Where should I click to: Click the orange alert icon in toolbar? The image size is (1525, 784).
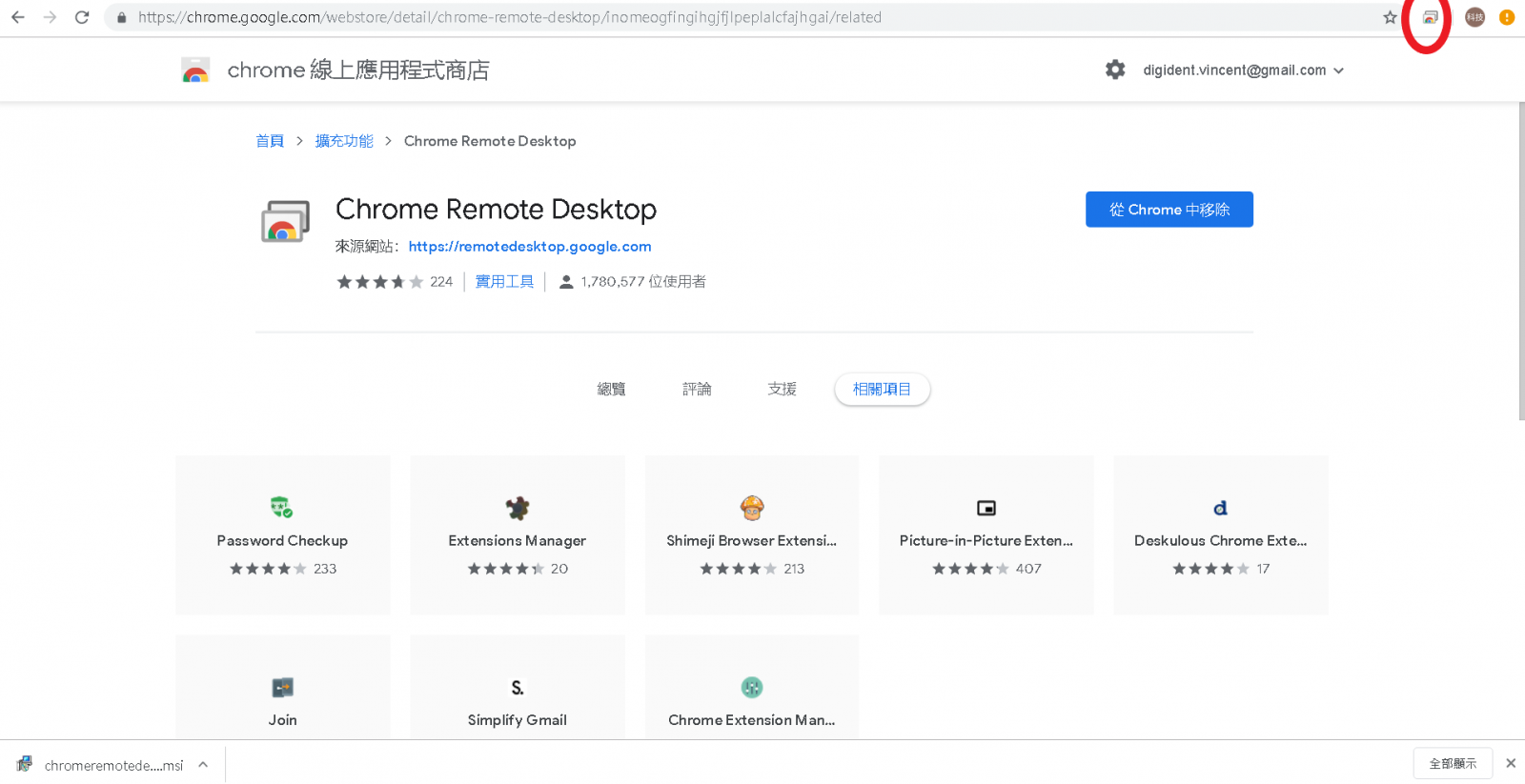pos(1507,17)
